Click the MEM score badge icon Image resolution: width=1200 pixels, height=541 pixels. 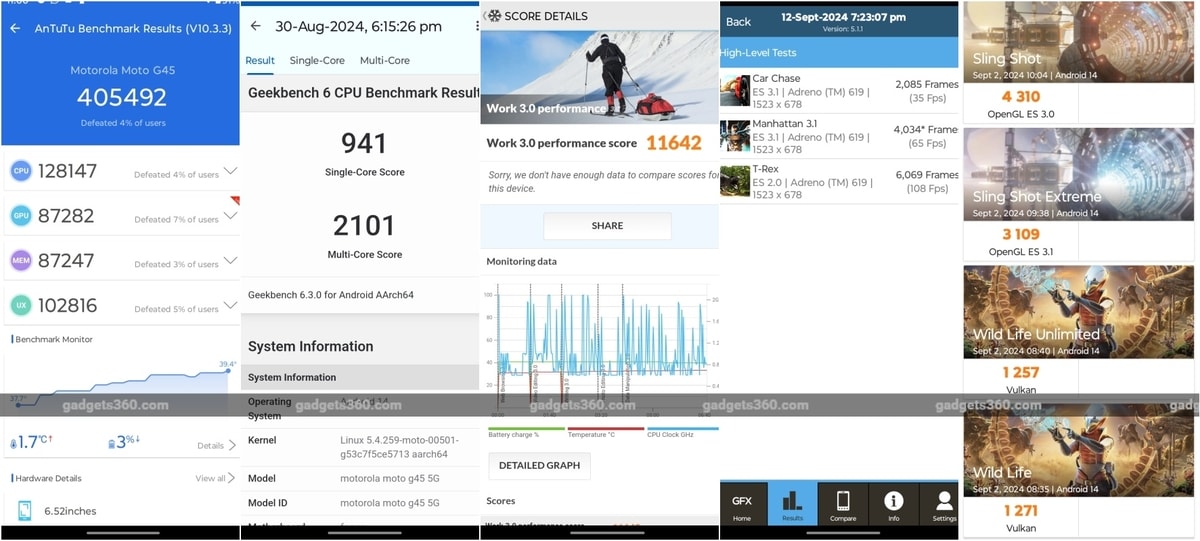(20, 261)
